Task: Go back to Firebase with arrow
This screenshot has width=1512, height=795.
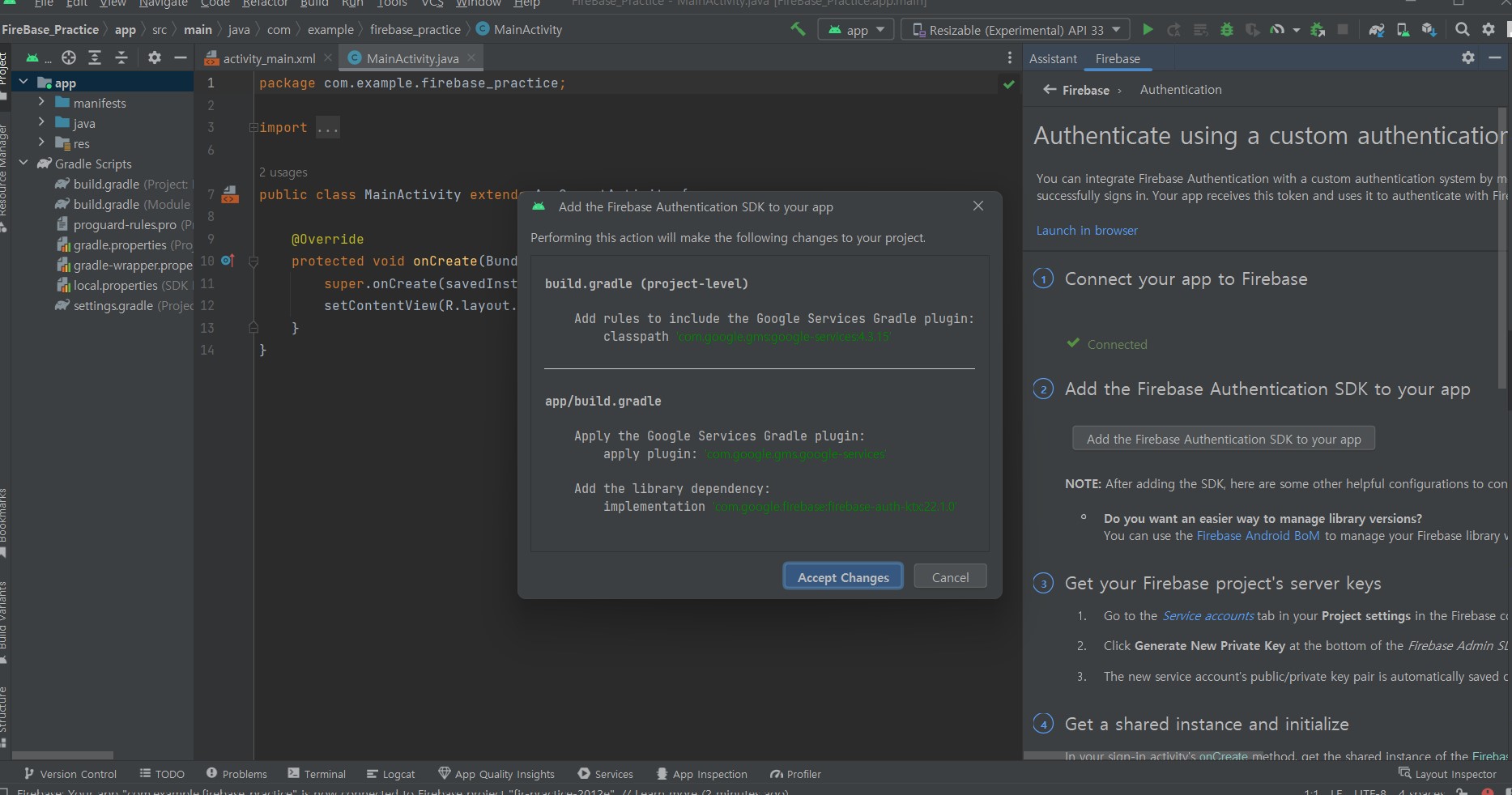Action: [1050, 90]
